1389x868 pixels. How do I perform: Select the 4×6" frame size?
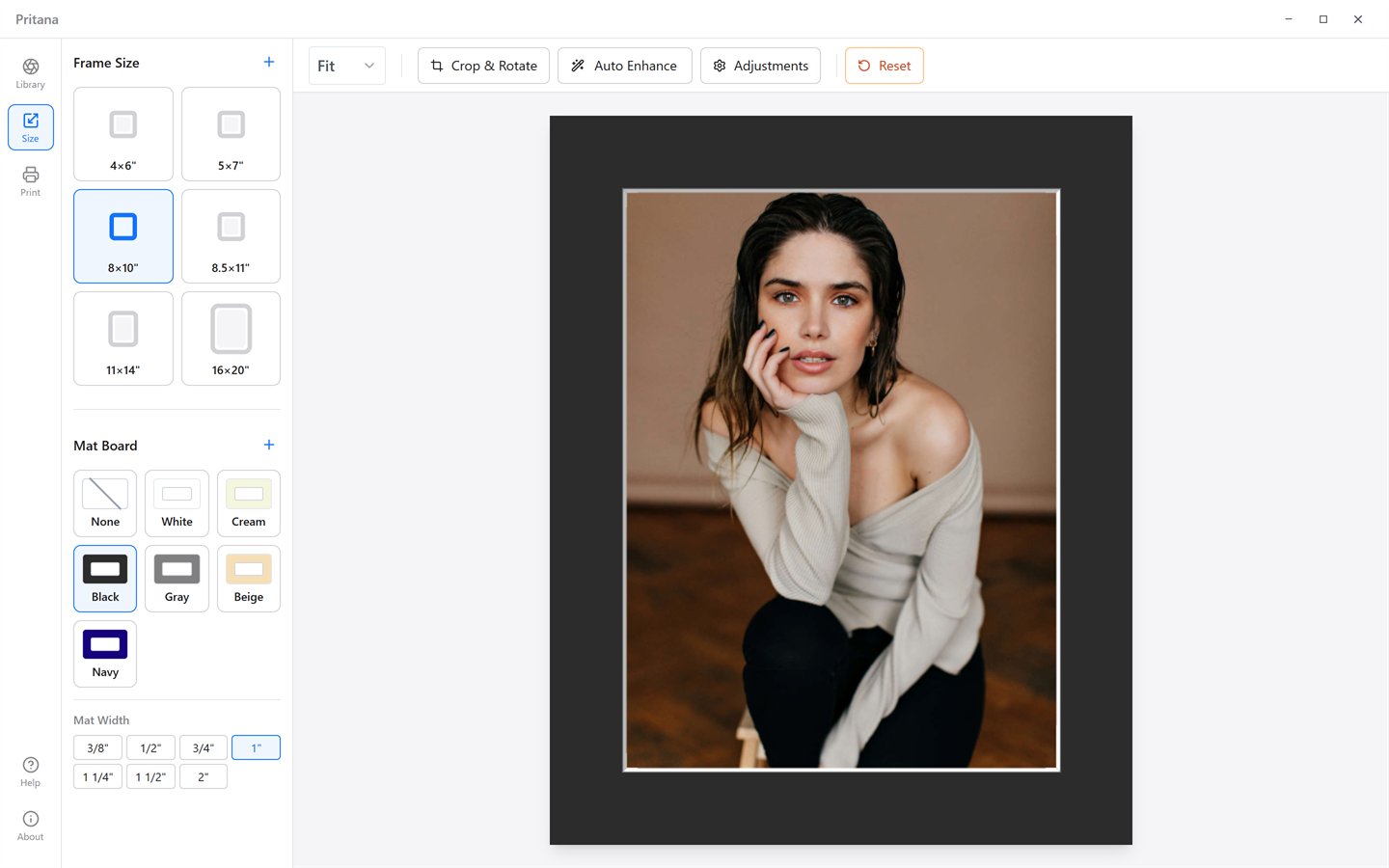pyautogui.click(x=123, y=134)
